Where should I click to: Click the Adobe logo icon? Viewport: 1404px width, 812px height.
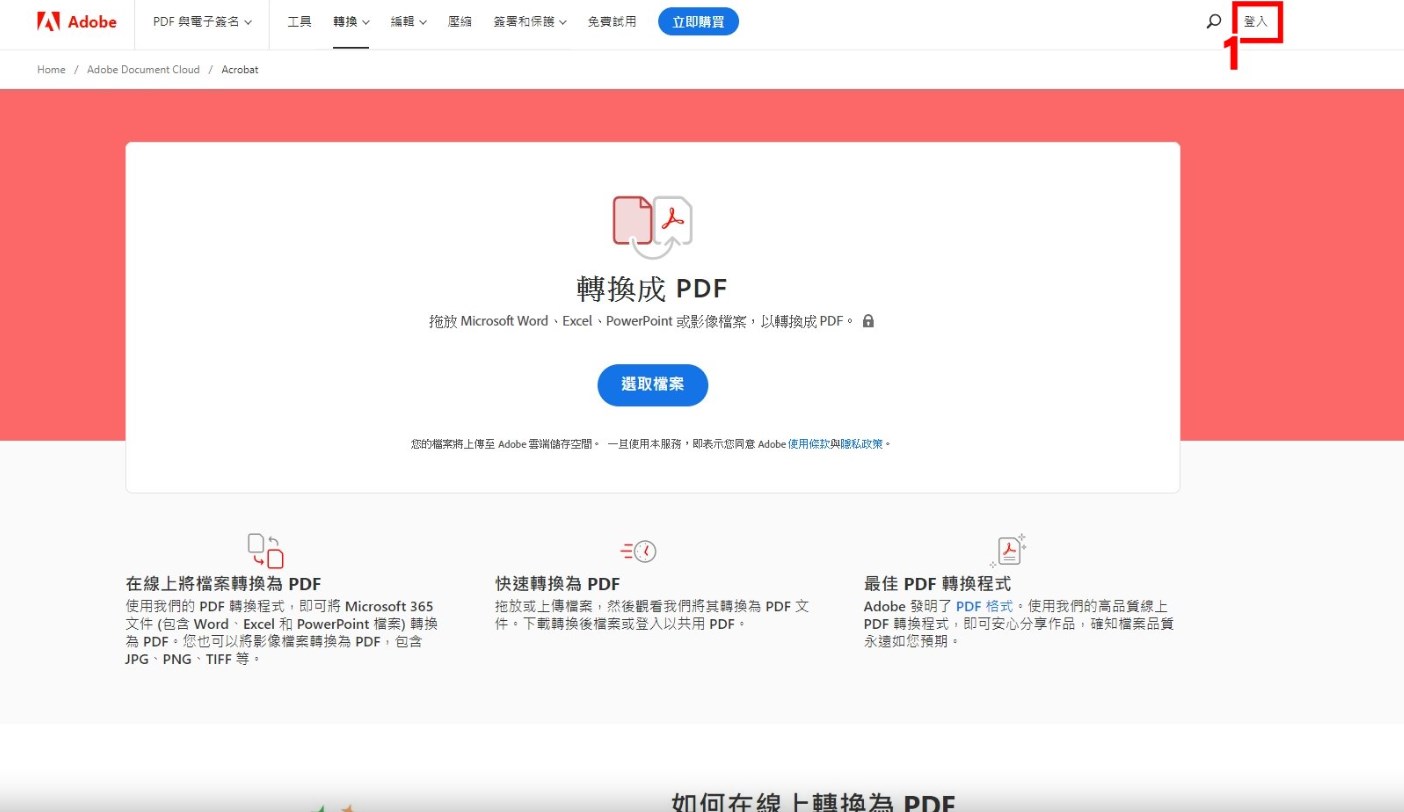click(x=49, y=21)
